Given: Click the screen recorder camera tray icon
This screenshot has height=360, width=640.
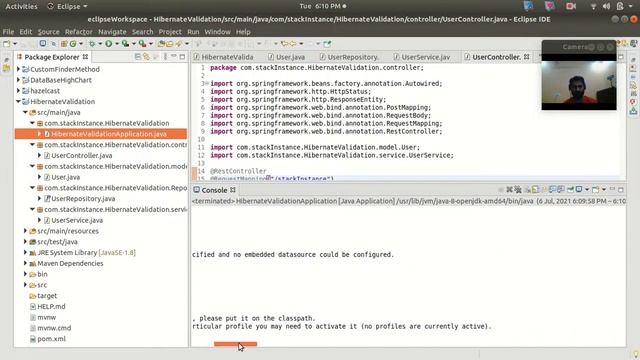Looking at the screenshot, I should (x=571, y=6).
